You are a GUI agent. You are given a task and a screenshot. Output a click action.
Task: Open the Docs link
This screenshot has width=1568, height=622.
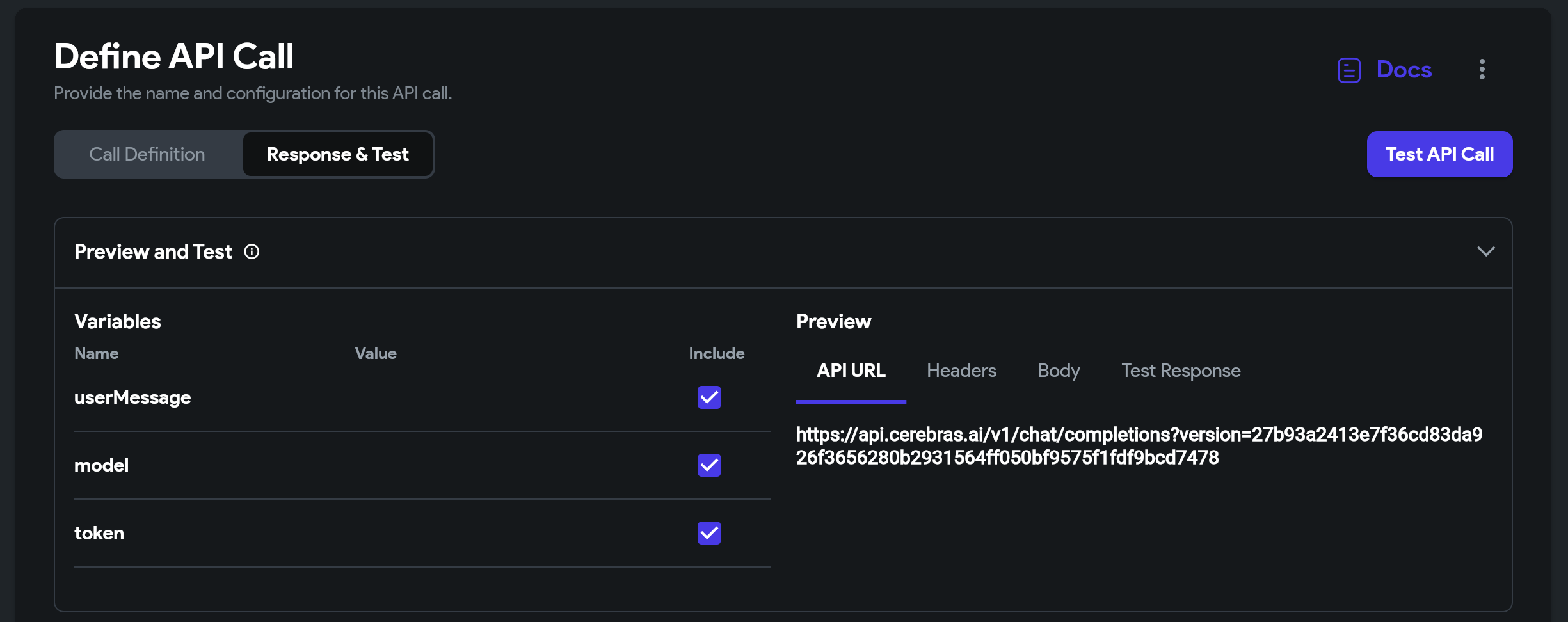coord(1404,70)
